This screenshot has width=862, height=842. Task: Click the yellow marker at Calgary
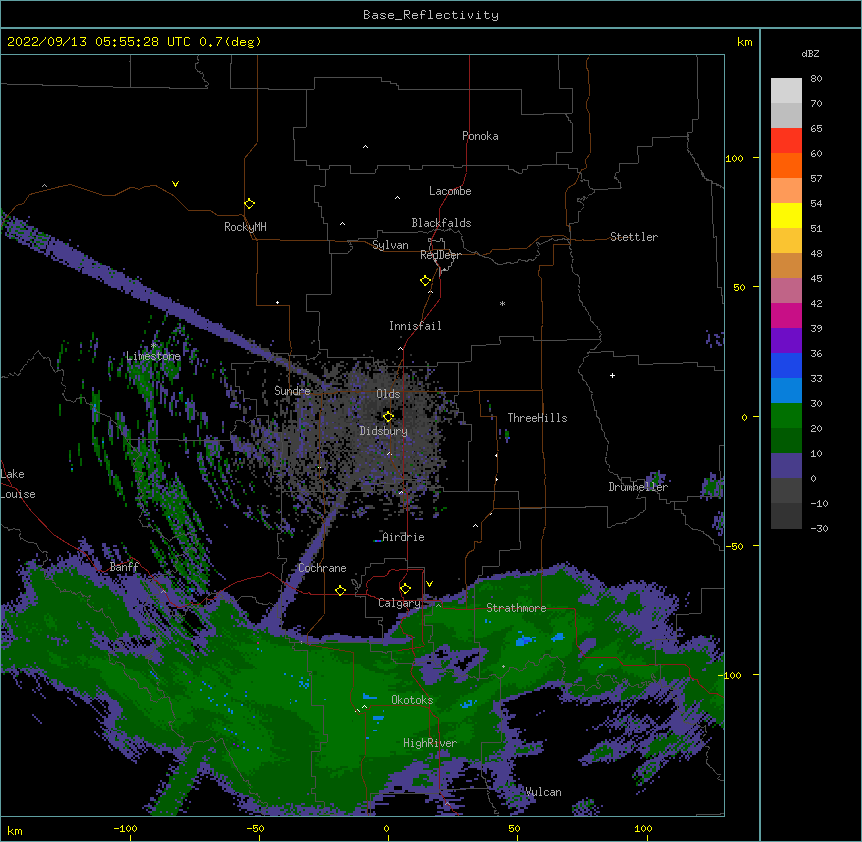pyautogui.click(x=405, y=588)
